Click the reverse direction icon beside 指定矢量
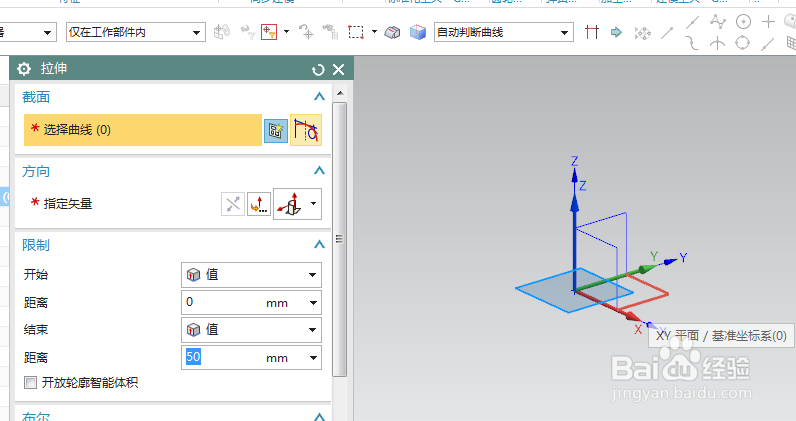Viewport: 796px width, 421px height. pyautogui.click(x=233, y=204)
